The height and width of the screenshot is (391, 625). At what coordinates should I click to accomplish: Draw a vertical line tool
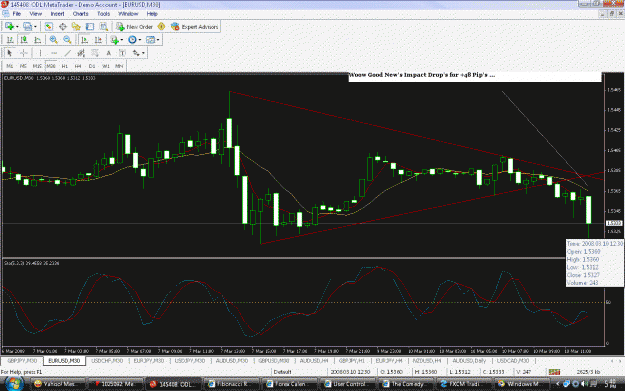(x=40, y=53)
